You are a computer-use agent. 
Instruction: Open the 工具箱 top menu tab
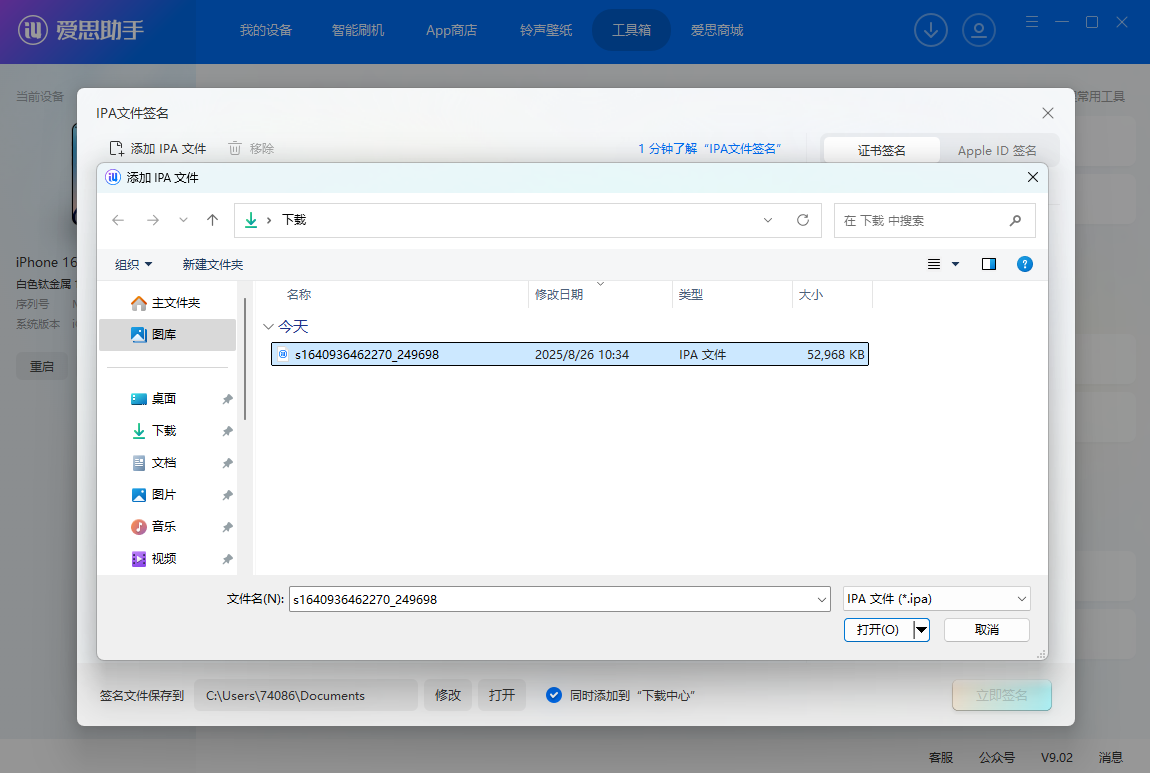(631, 30)
